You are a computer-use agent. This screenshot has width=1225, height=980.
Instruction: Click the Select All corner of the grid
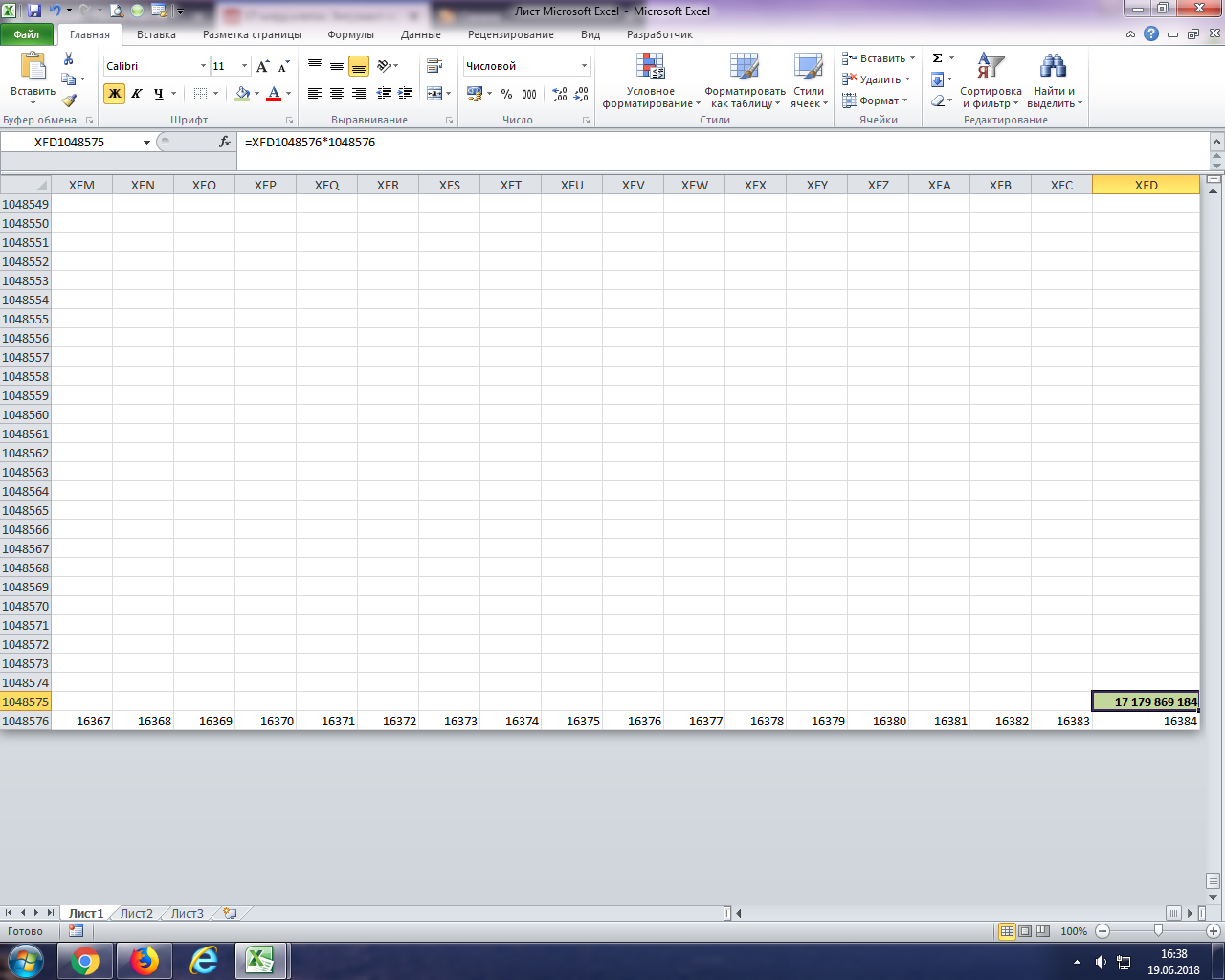[x=26, y=185]
